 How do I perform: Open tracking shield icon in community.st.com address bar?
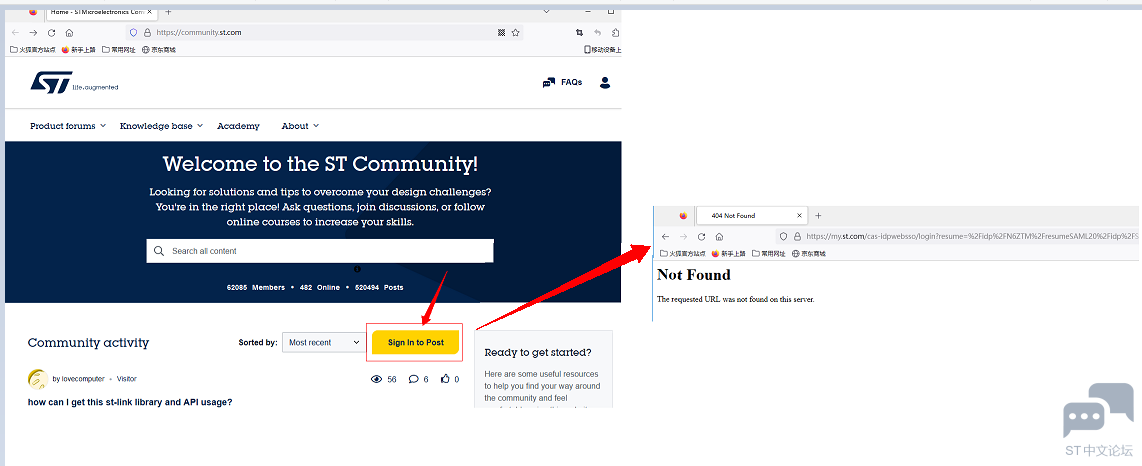point(133,33)
